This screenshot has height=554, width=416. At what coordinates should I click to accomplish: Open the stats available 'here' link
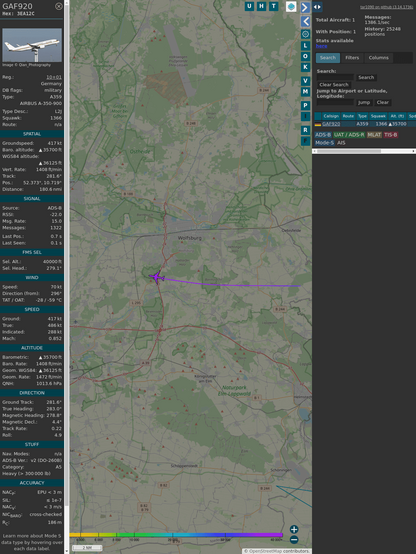click(321, 46)
